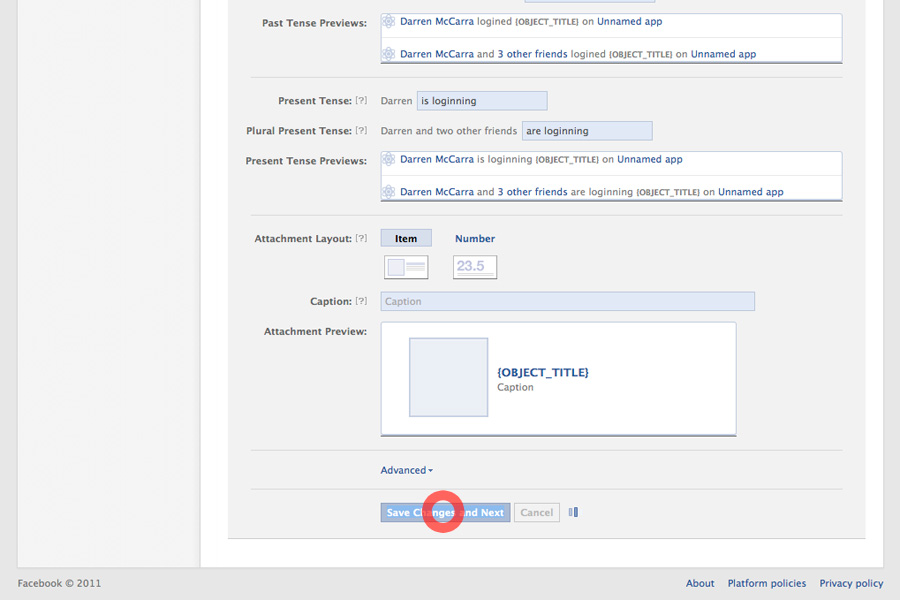
Task: Click the Item layout thumbnail icon
Action: [406, 267]
